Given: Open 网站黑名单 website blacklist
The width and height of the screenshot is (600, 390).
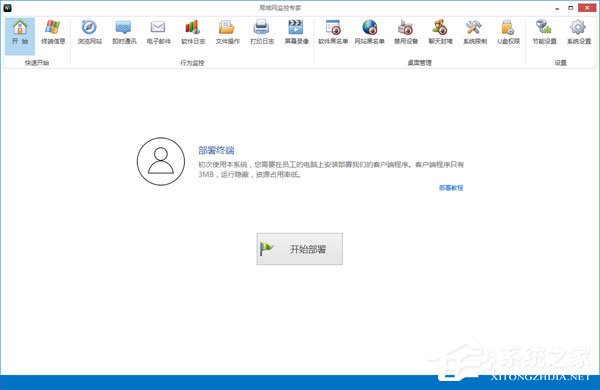Looking at the screenshot, I should (369, 33).
